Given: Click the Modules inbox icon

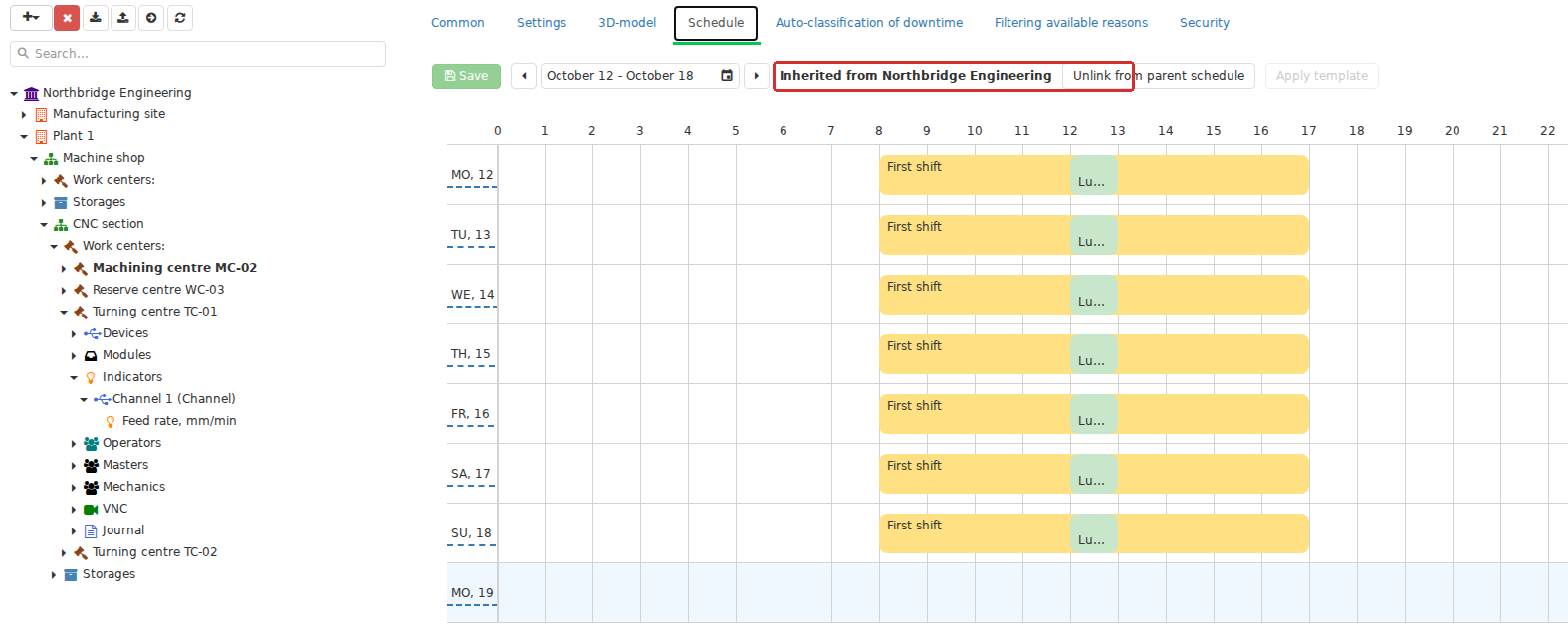Looking at the screenshot, I should (x=91, y=355).
